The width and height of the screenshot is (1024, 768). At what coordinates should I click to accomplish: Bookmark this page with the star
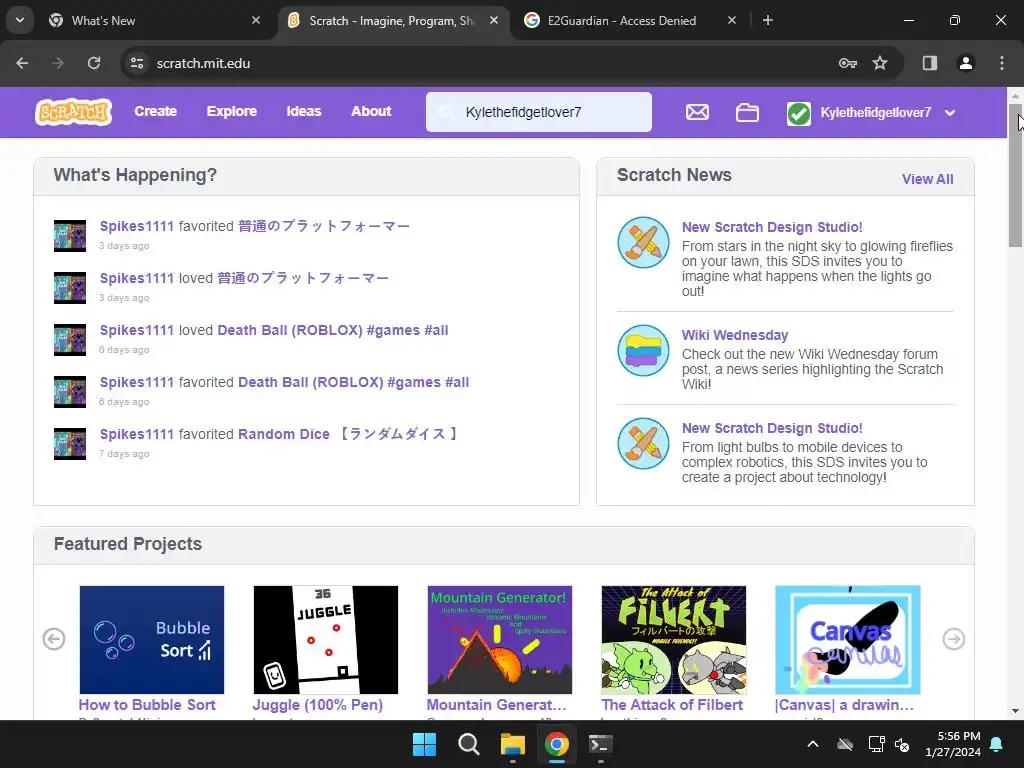click(880, 63)
